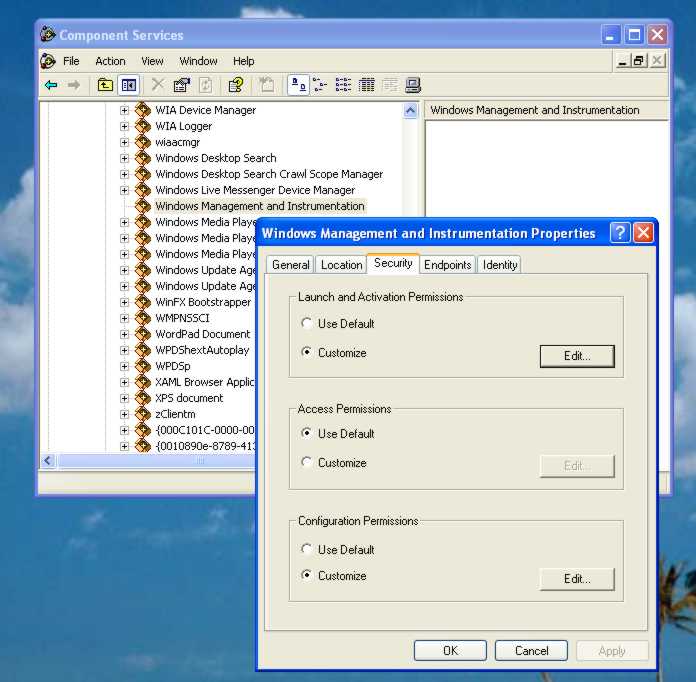Switch to Large Icons view
Image resolution: width=696 pixels, height=682 pixels.
[x=298, y=85]
